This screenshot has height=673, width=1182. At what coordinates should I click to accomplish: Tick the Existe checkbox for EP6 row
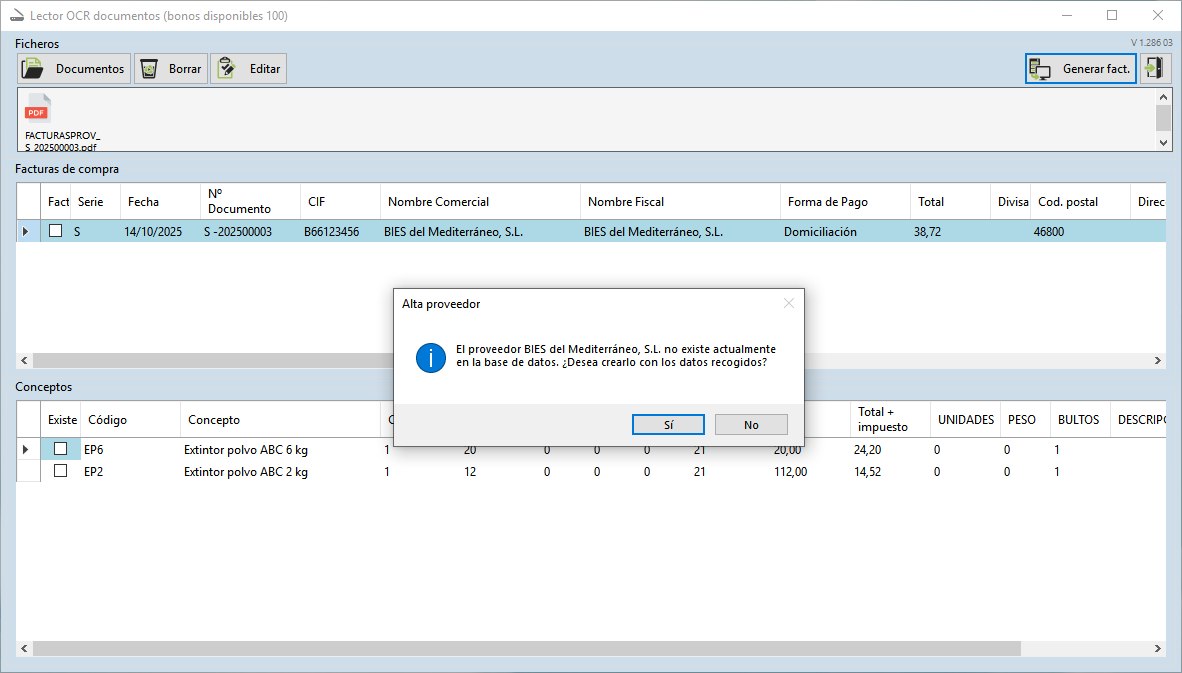point(60,448)
